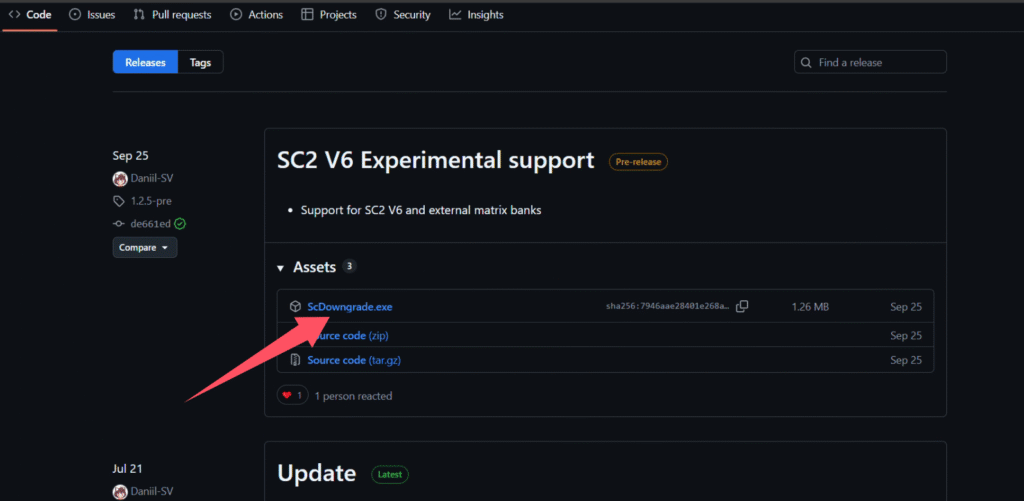Copy the sha256 hash of ScDowngrade.exe
1024x501 pixels.
point(742,306)
